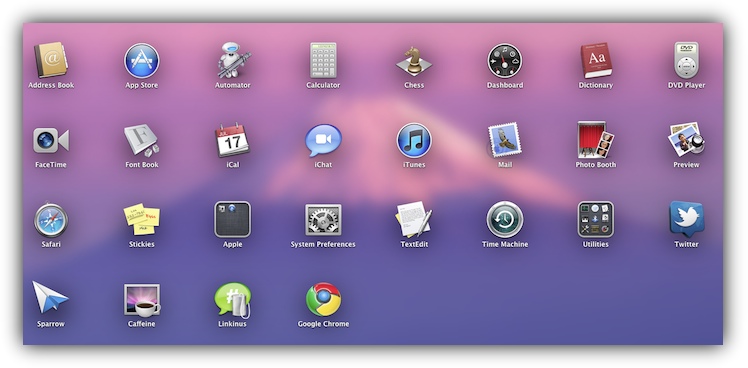Launch the Dictionary app
Viewport: 748px width, 368px height.
point(595,60)
